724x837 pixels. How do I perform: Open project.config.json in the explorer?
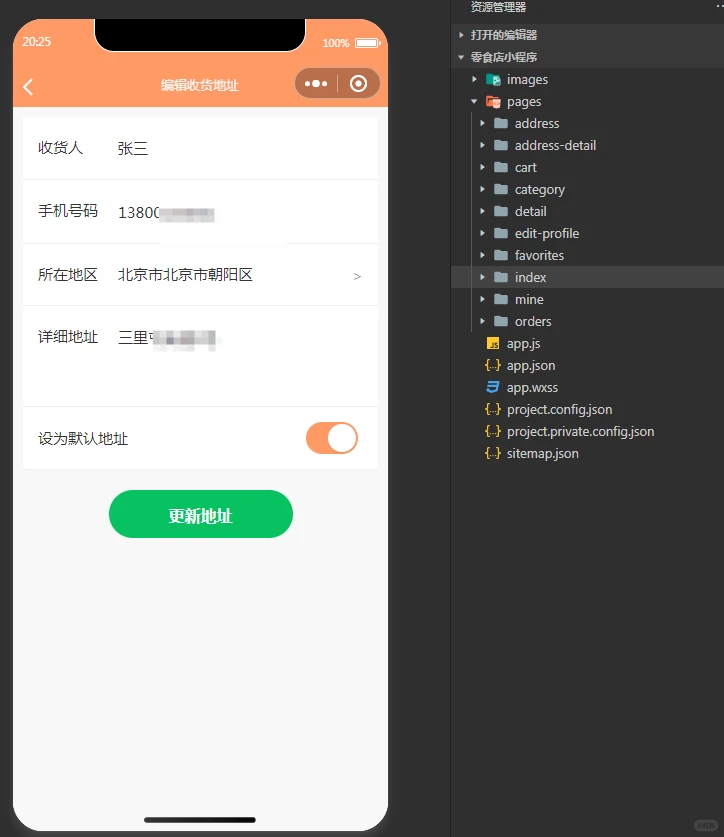point(560,409)
